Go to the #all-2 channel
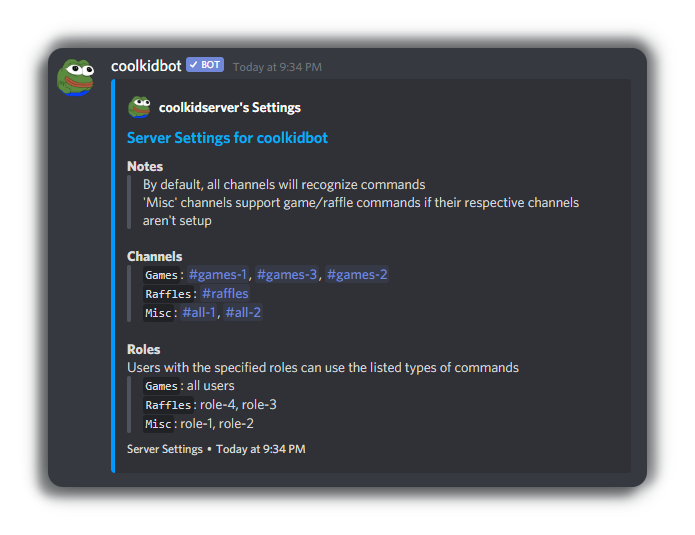This screenshot has height=535, width=695. (243, 313)
